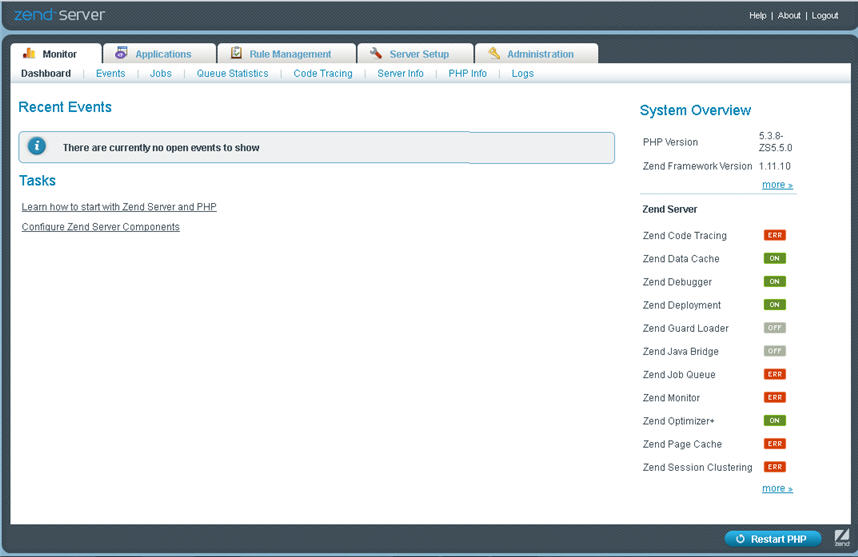858x557 pixels.
Task: Click the Zend Server logo in header
Action: click(59, 15)
